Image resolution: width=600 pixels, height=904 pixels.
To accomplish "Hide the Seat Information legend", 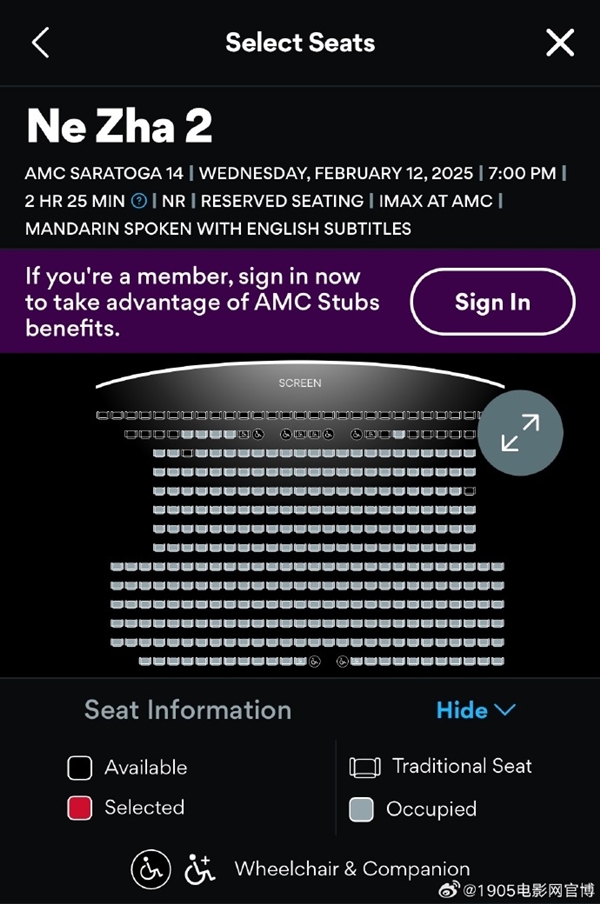I will pyautogui.click(x=462, y=710).
